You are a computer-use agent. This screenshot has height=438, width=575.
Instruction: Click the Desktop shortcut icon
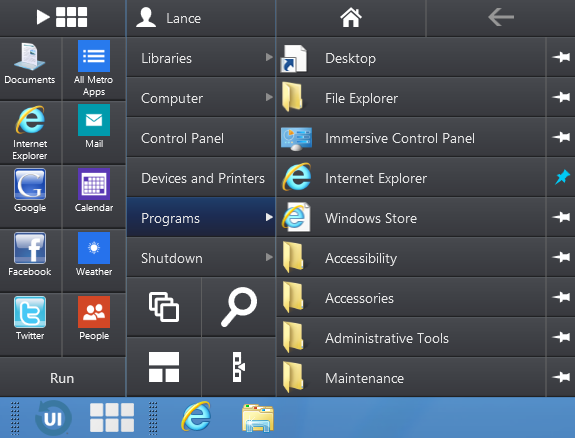click(293, 58)
